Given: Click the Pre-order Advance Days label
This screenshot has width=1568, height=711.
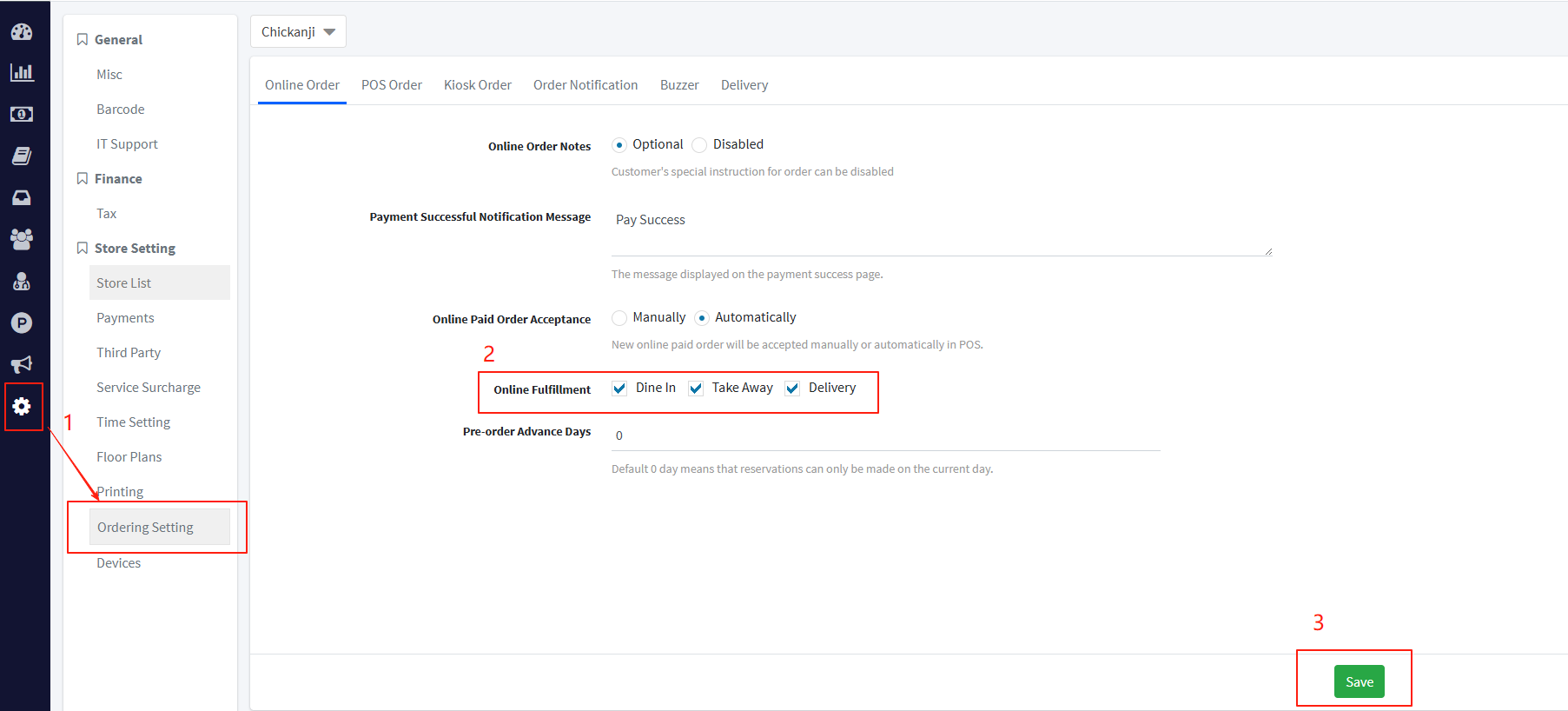Looking at the screenshot, I should [526, 431].
